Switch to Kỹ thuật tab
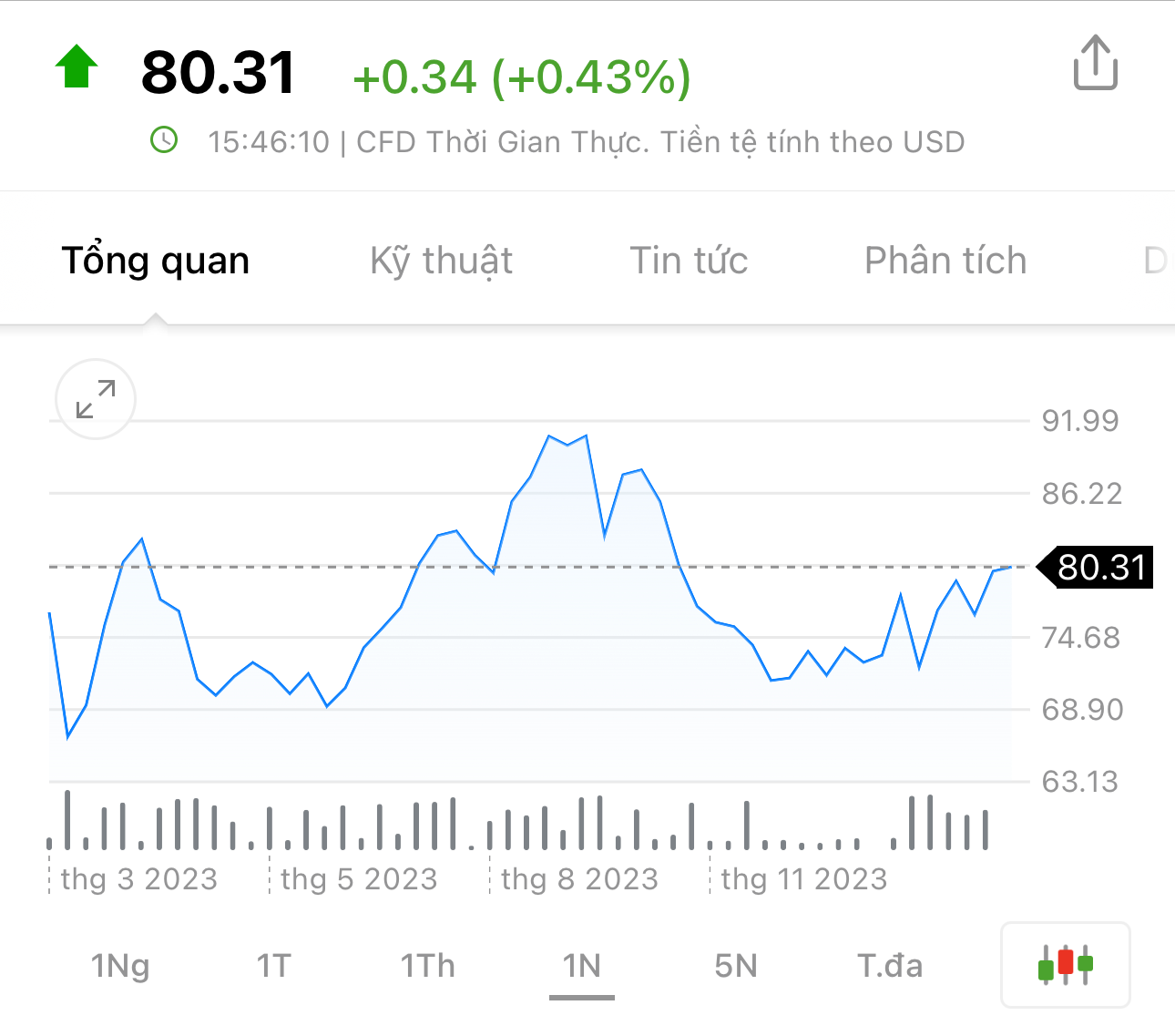Screen dimensions: 1175x1036 point(441,261)
